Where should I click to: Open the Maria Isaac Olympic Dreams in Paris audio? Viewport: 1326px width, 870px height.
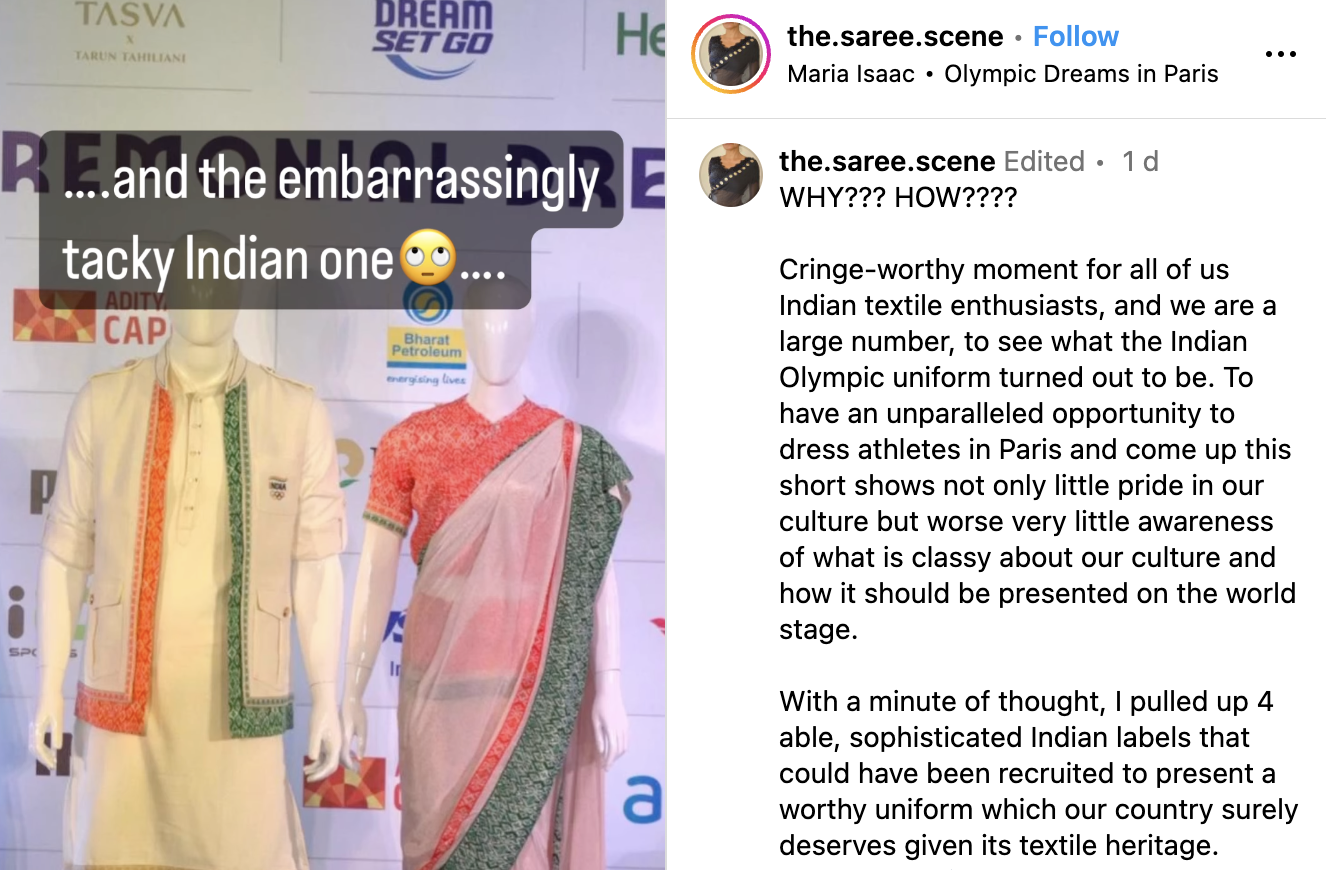coord(1003,74)
